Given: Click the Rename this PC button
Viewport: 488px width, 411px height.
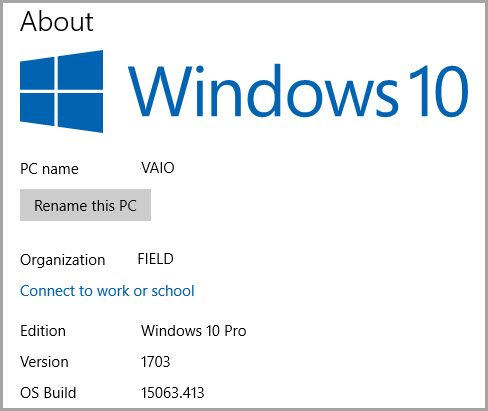Looking at the screenshot, I should point(85,205).
